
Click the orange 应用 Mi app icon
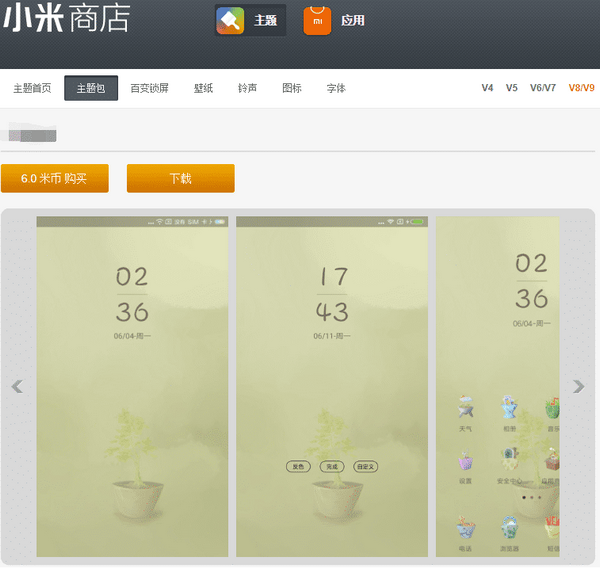coord(317,20)
